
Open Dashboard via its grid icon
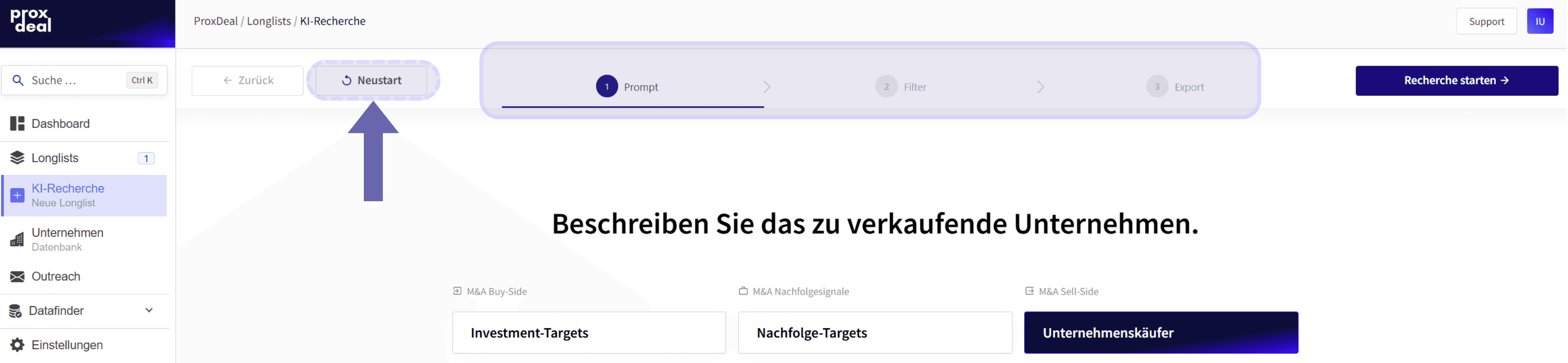[17, 123]
